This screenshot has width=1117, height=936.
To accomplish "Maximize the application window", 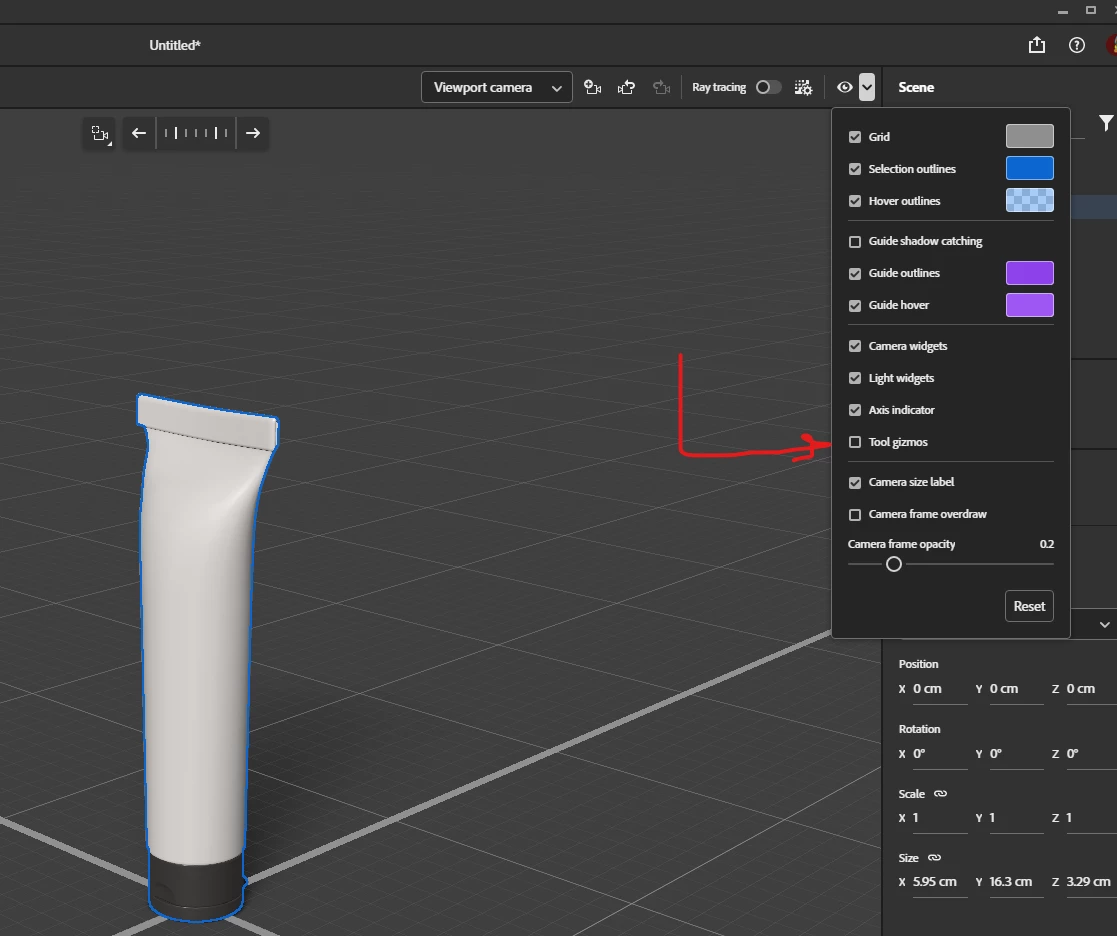I will pos(1091,10).
